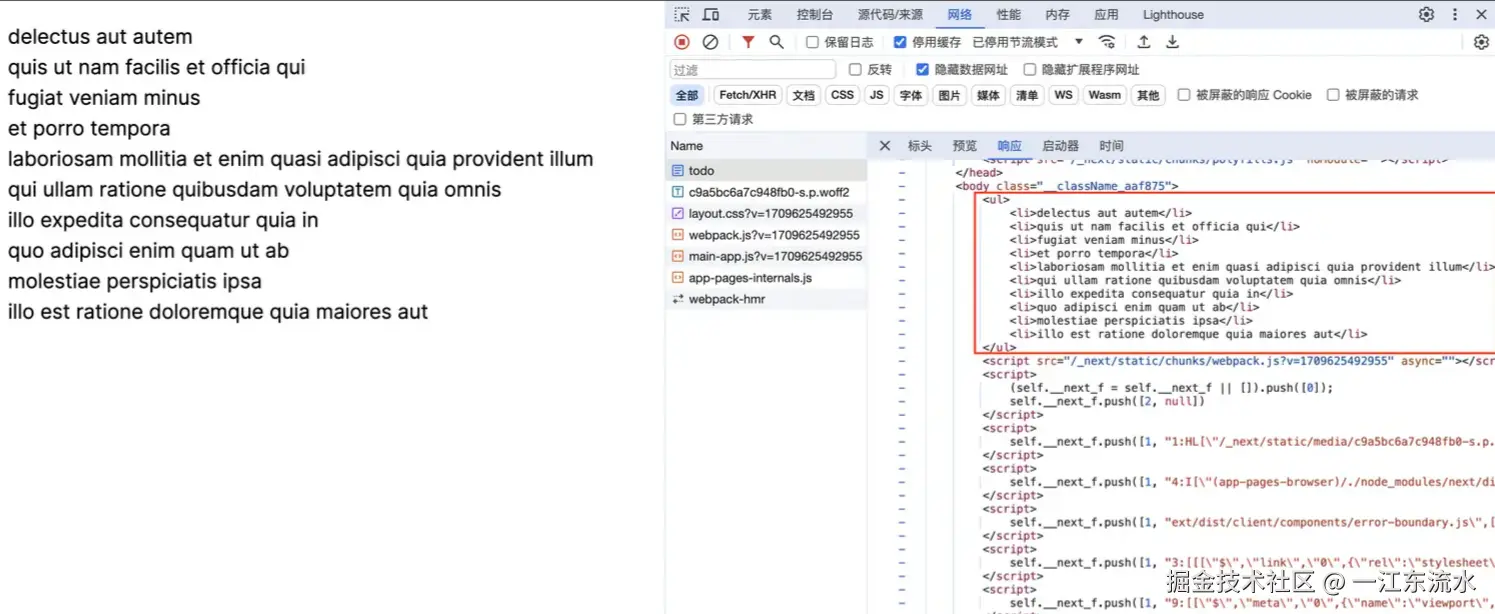Viewport: 1495px width, 614px height.
Task: Clear the network log
Action: [x=710, y=42]
